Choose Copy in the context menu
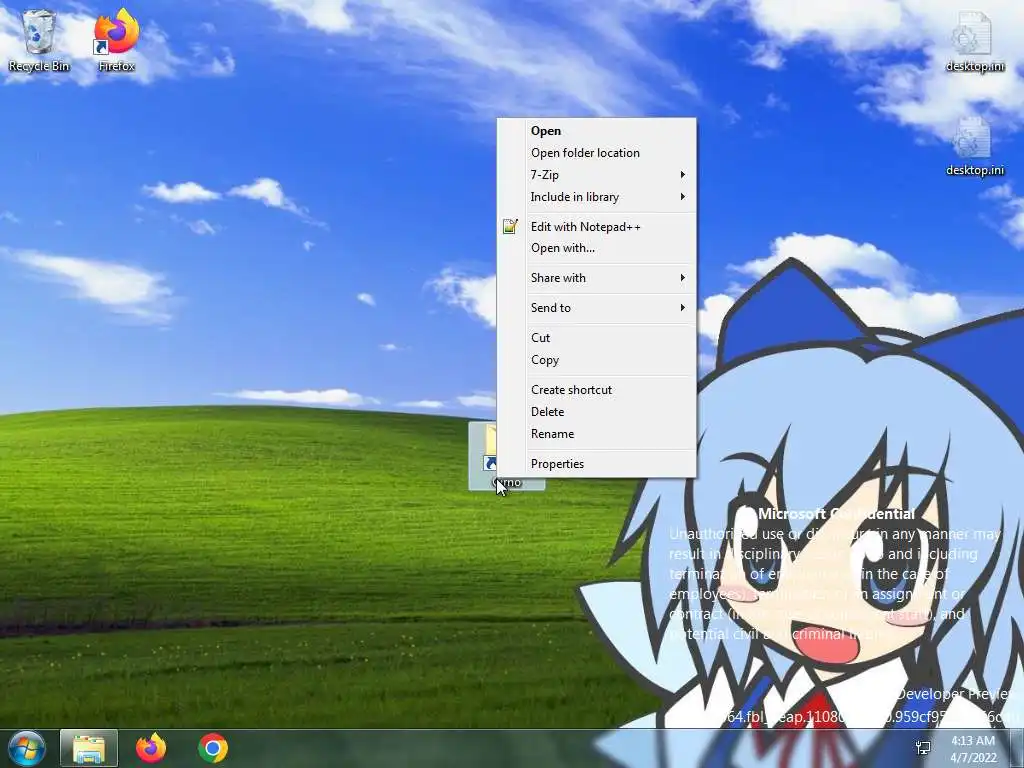1024x768 pixels. click(x=596, y=360)
